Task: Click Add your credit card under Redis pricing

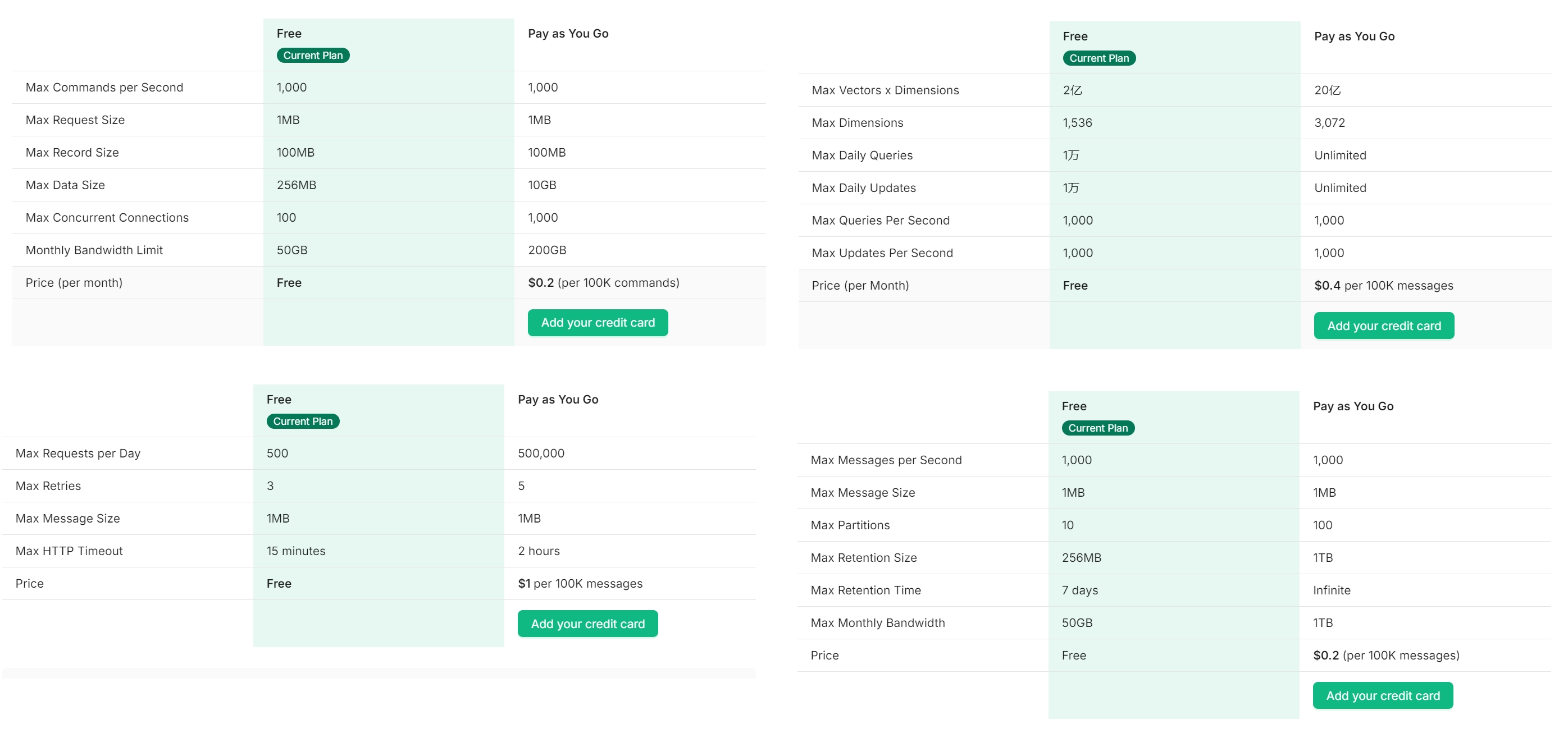Action: pyautogui.click(x=598, y=322)
